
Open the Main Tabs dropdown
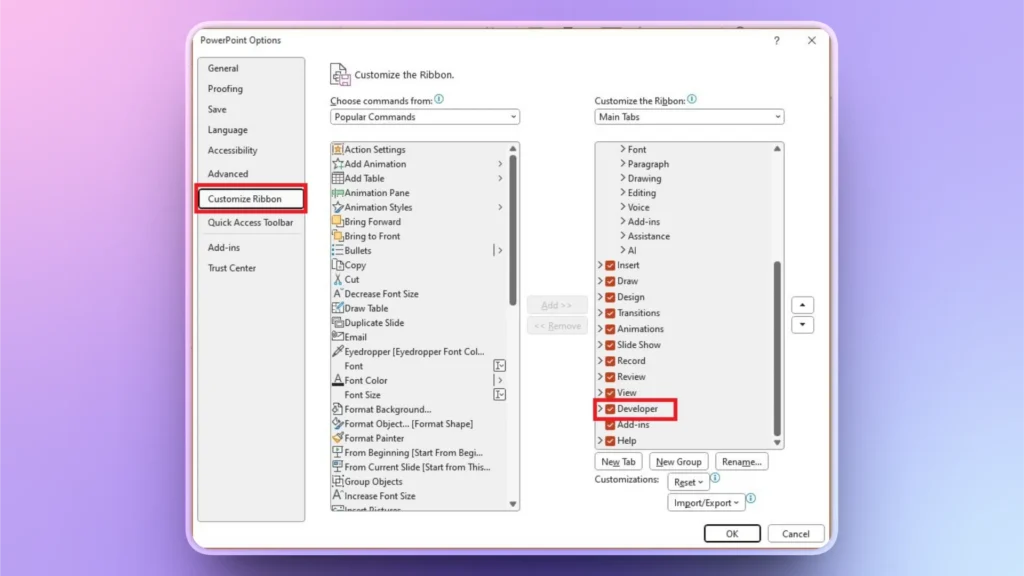point(689,116)
